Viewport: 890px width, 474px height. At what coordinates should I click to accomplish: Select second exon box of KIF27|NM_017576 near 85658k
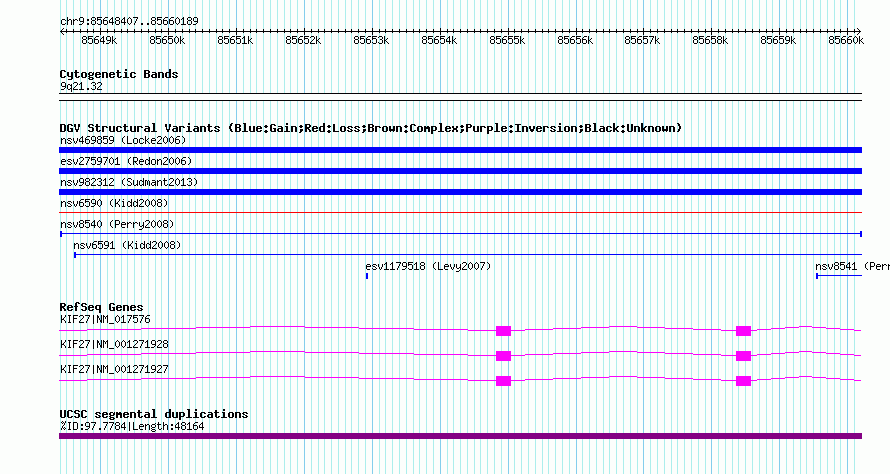[744, 331]
